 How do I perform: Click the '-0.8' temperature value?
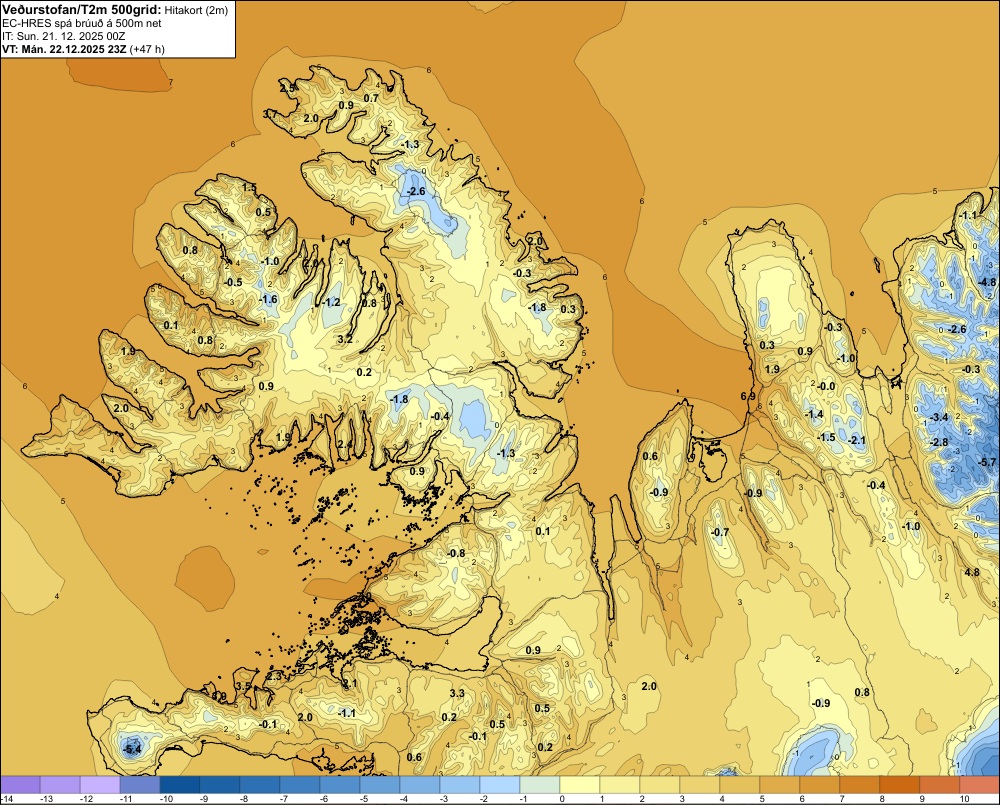pos(457,553)
